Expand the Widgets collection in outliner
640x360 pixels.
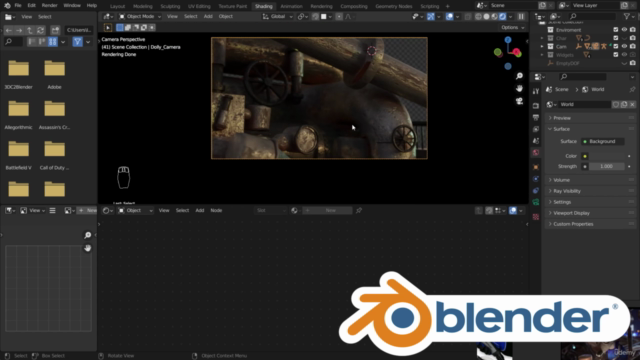pos(542,55)
